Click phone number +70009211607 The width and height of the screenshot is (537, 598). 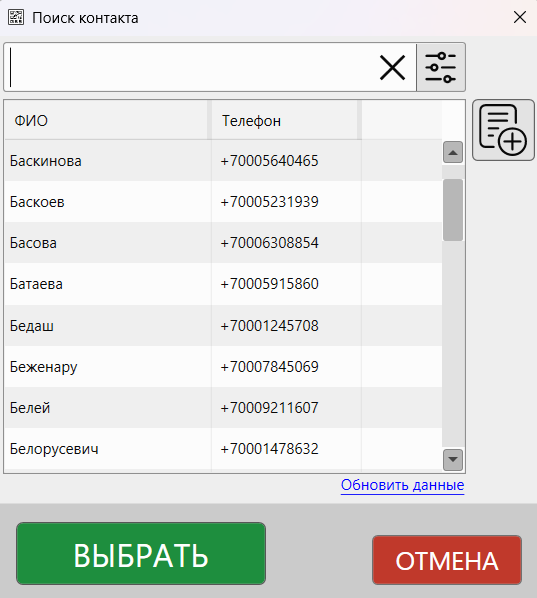[x=269, y=408]
